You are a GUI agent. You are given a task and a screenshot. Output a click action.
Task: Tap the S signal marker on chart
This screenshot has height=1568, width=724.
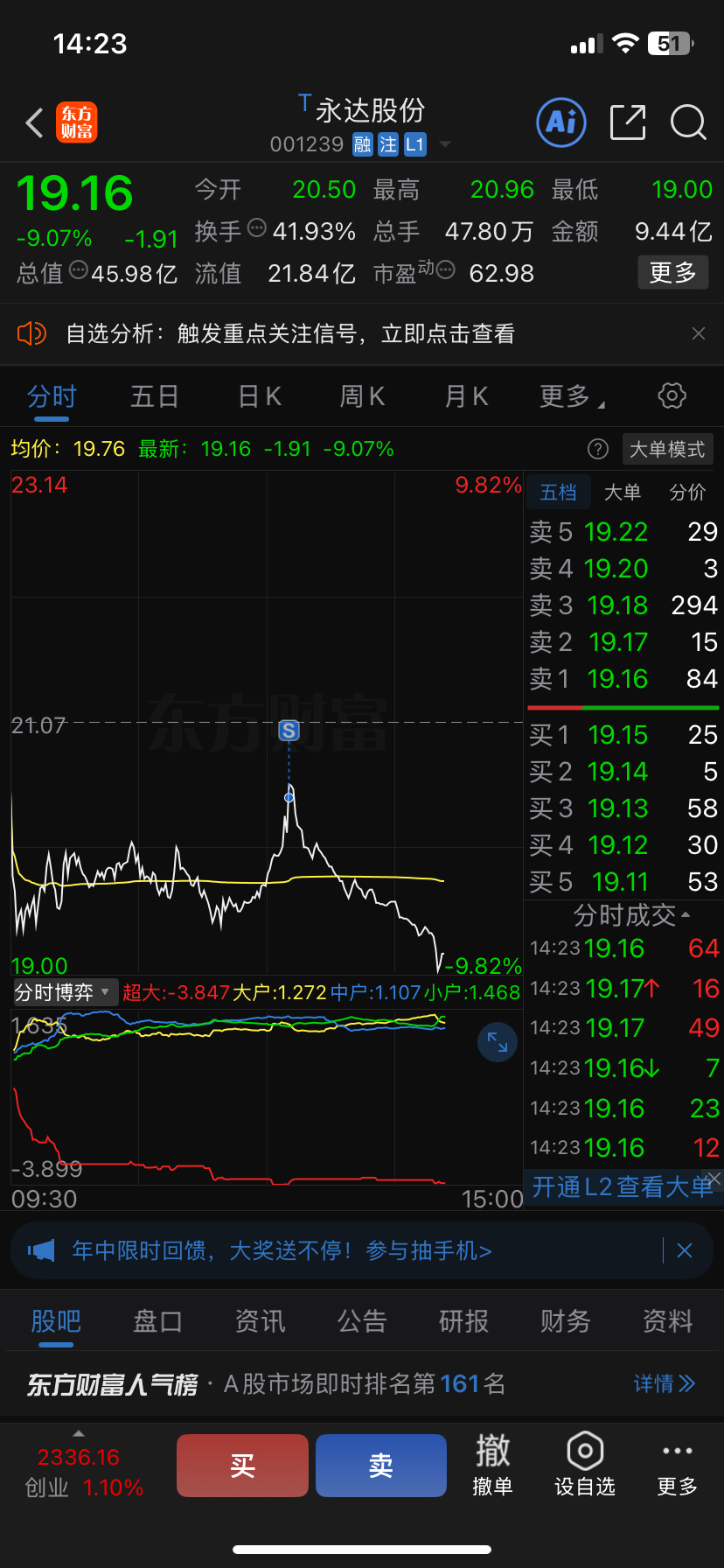tap(289, 730)
